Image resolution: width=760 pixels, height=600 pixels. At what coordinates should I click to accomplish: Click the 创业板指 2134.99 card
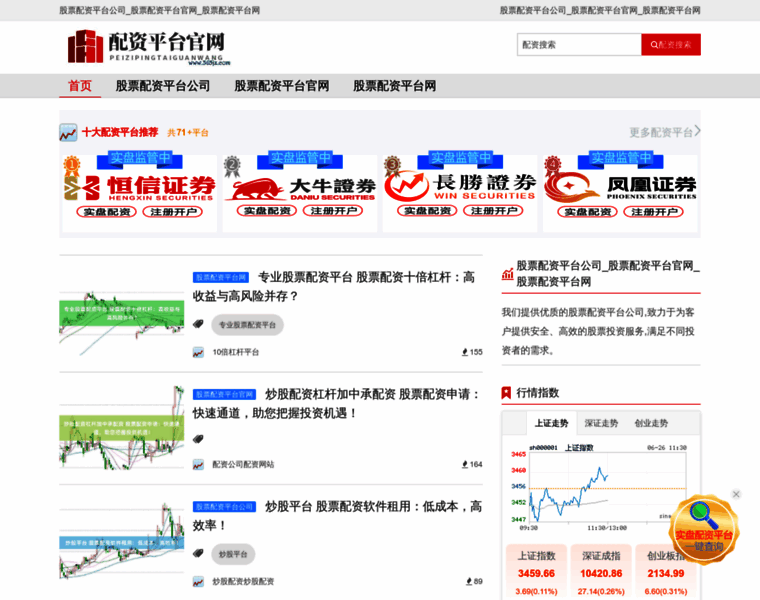pos(666,572)
